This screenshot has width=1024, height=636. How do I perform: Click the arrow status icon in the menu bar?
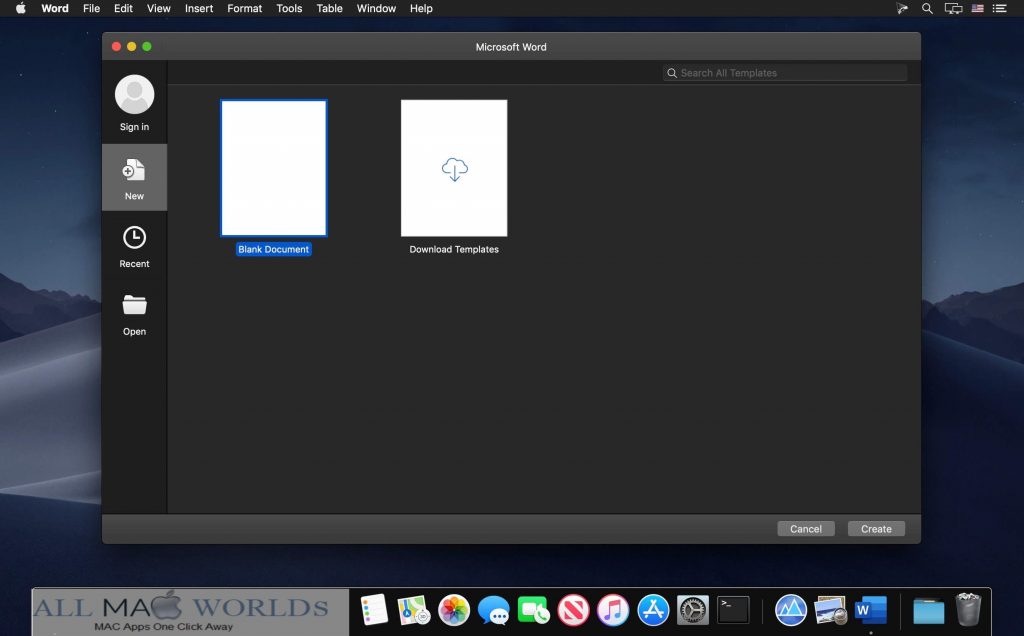903,8
